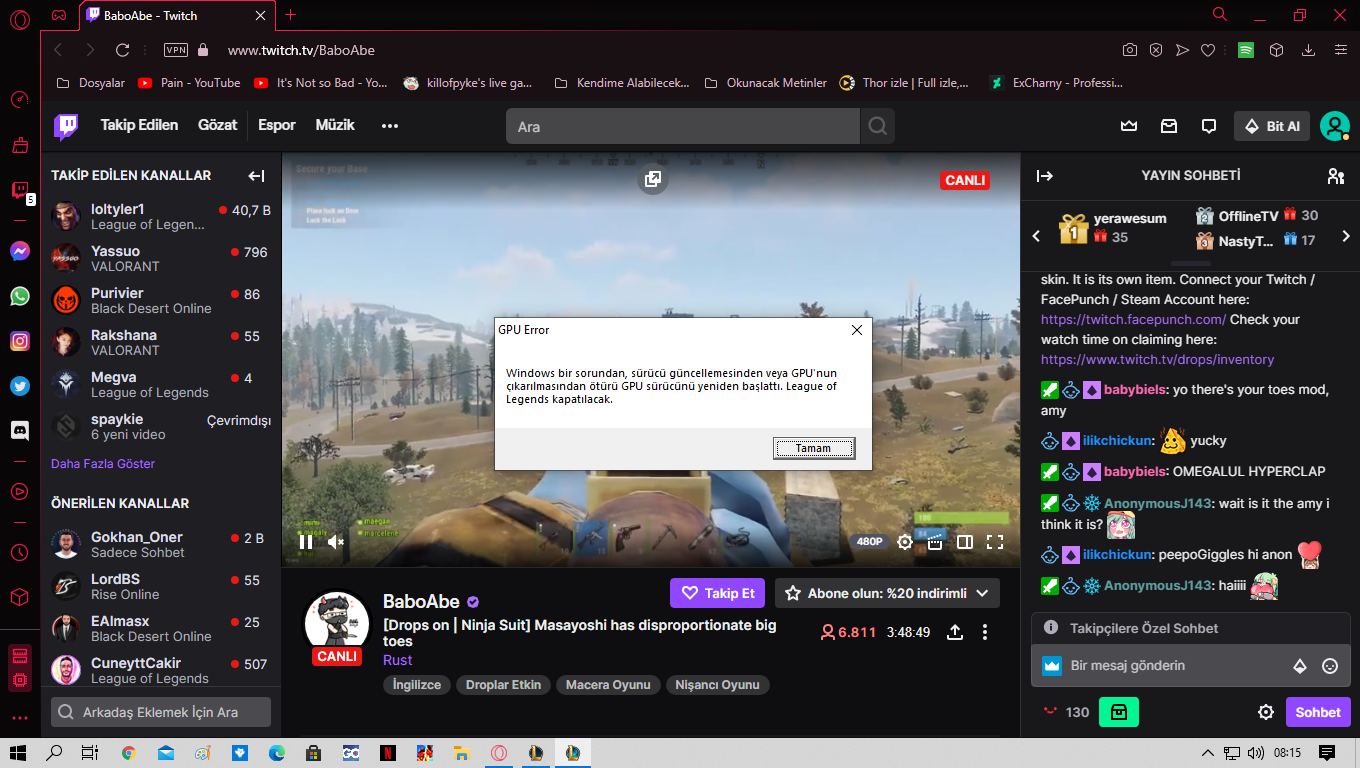The width and height of the screenshot is (1360, 768).
Task: Send message with the Sohbet button
Action: point(1318,712)
